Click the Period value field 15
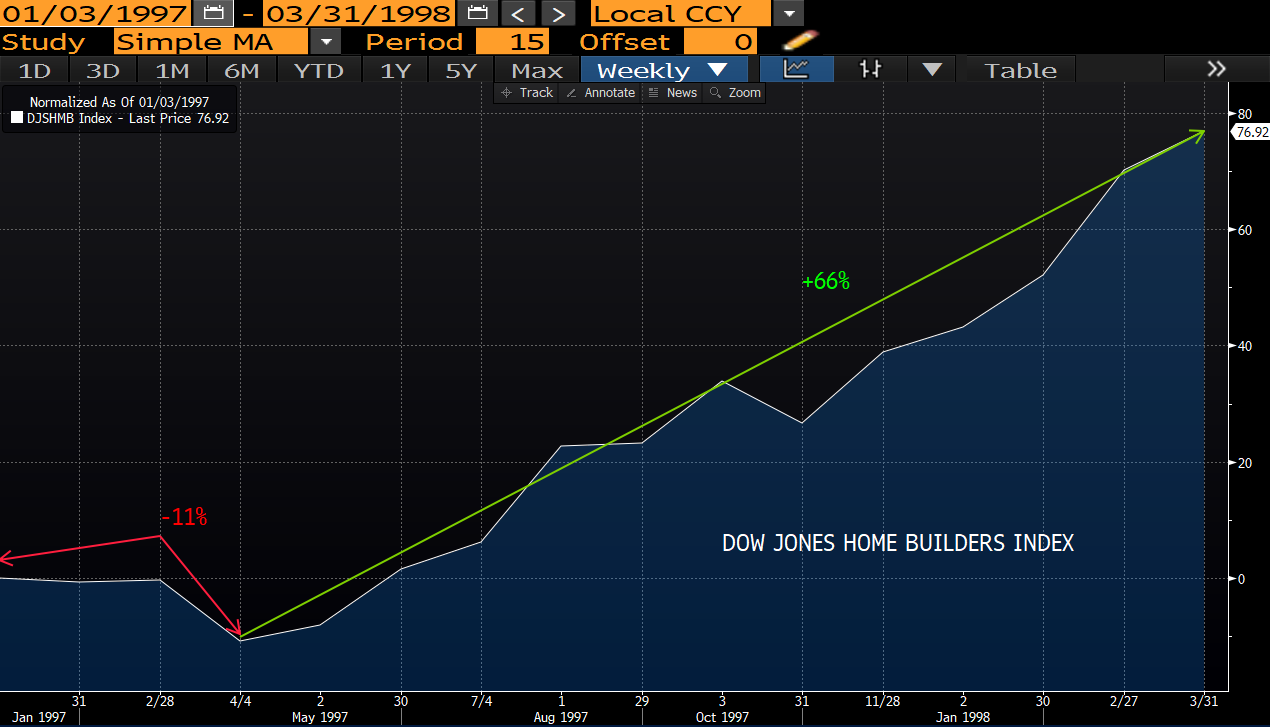Image resolution: width=1270 pixels, height=727 pixels. (513, 42)
